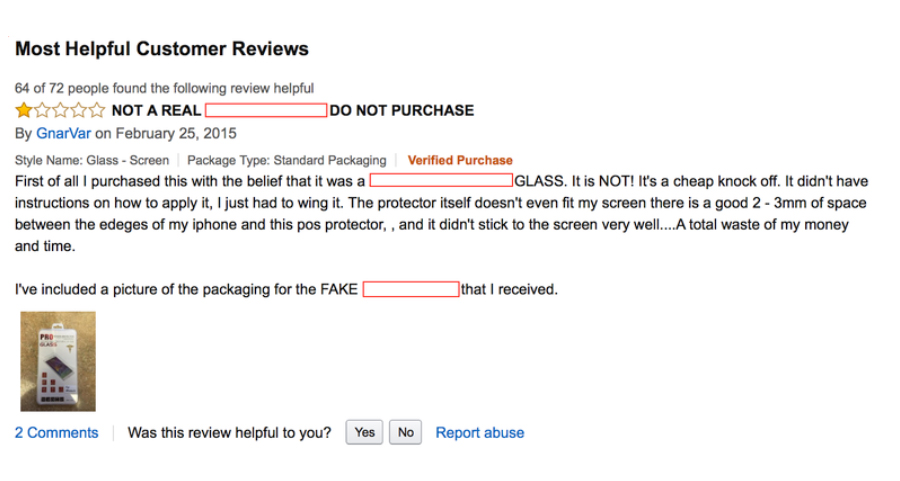Click the third empty rating star
Viewport: 900px width, 481px height.
[x=60, y=110]
